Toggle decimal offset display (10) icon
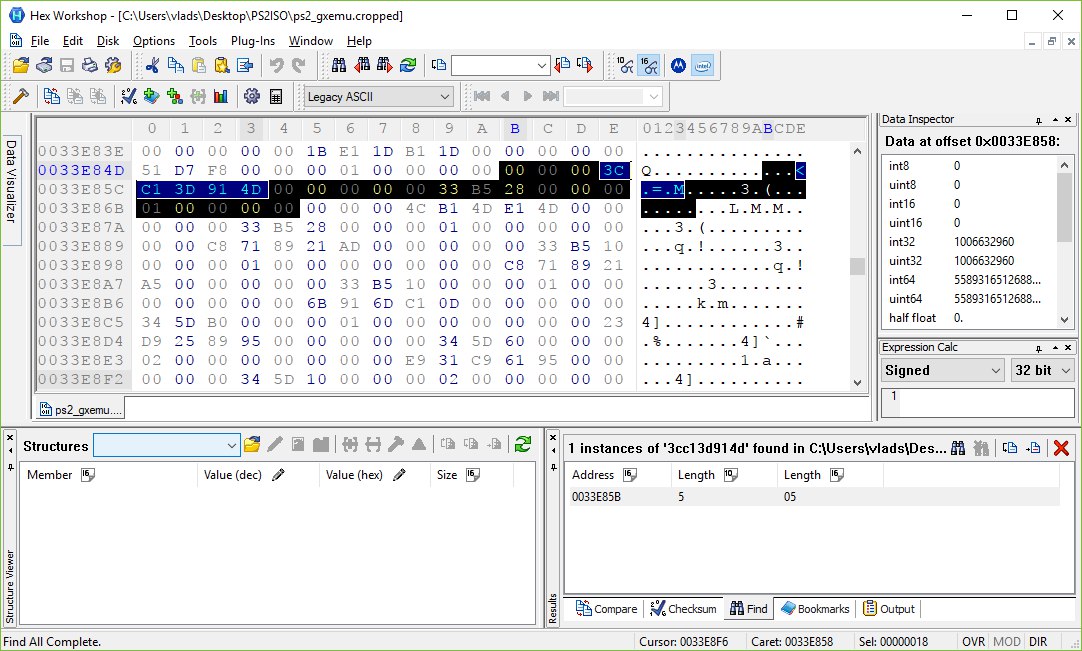The height and width of the screenshot is (651, 1082). (625, 66)
